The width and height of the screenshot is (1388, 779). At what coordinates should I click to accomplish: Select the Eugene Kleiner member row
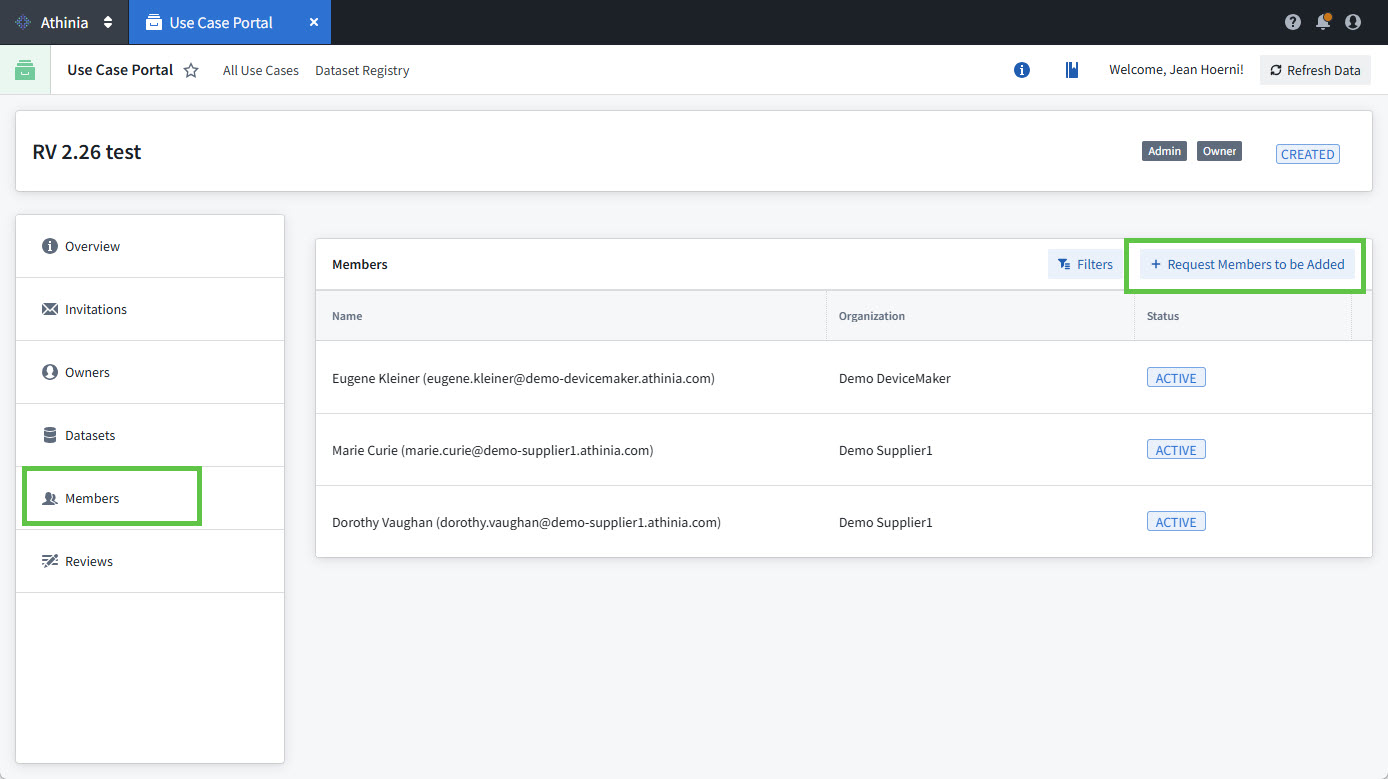click(x=523, y=378)
